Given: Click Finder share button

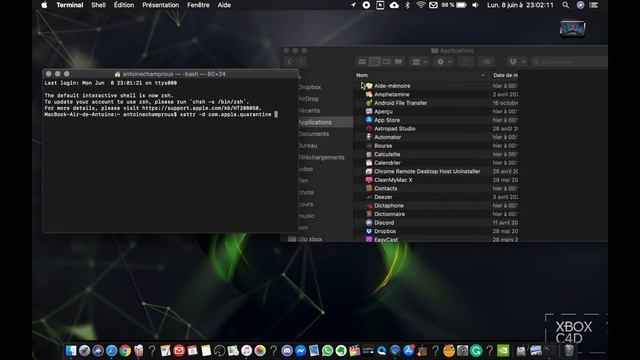Looking at the screenshot, I should click(x=466, y=62).
